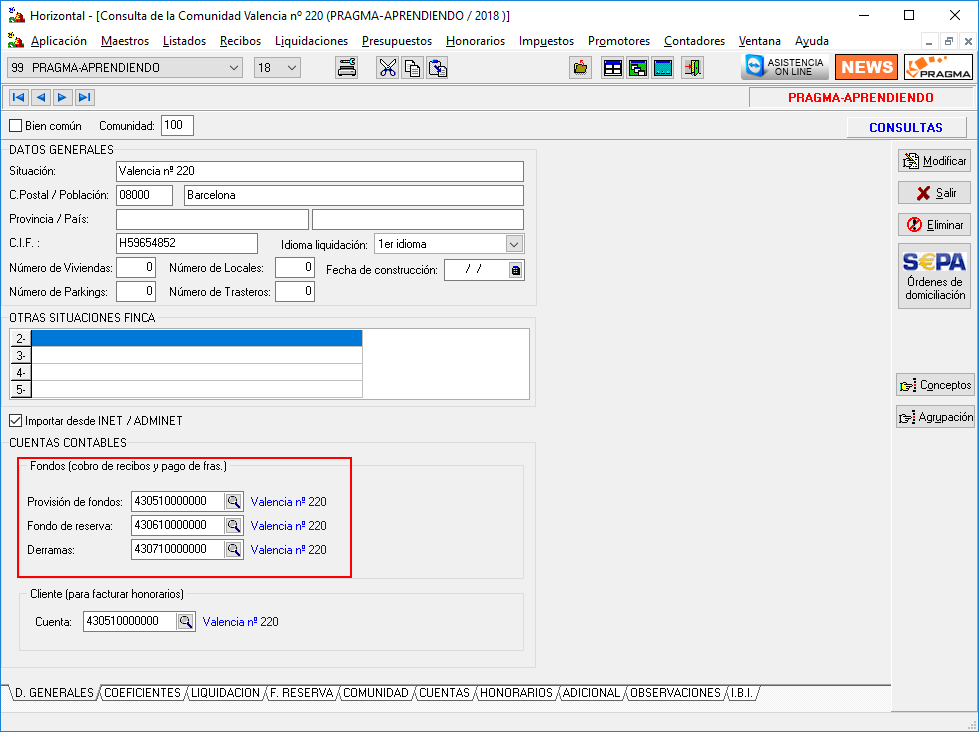Click the paste clipboard icon

[437, 68]
